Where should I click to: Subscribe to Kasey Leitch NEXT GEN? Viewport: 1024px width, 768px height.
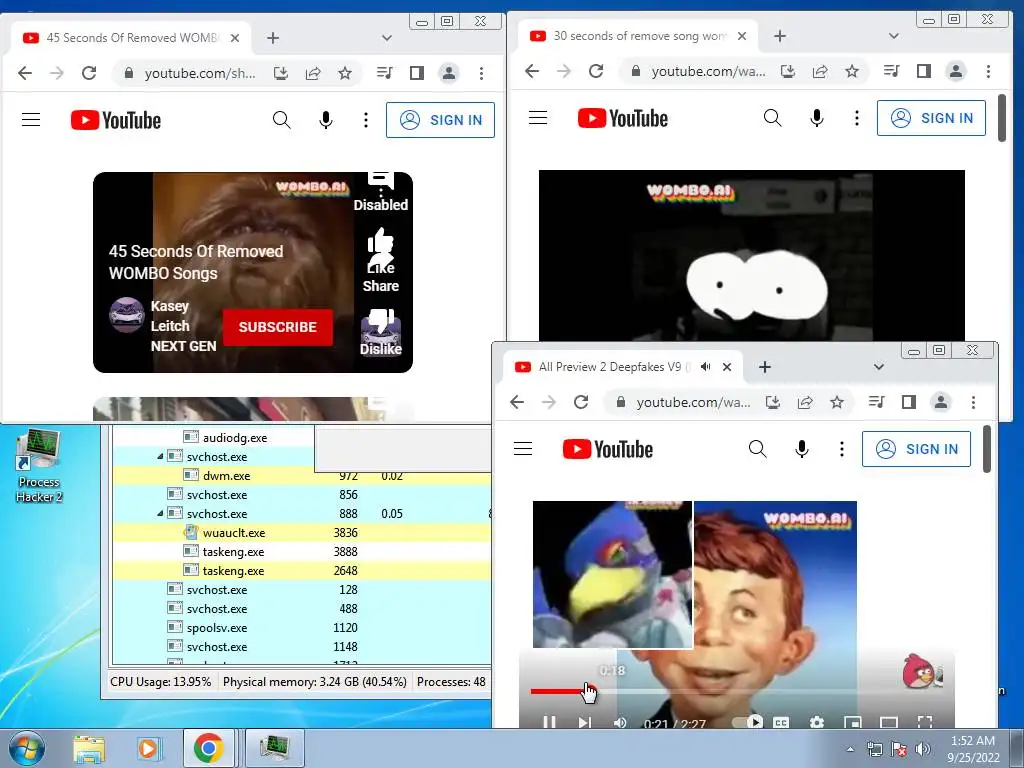click(x=278, y=327)
